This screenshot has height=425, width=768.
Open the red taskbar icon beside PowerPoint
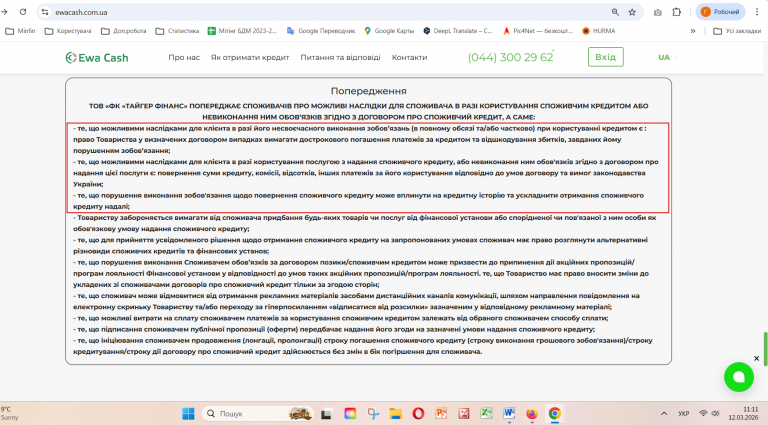[464, 414]
